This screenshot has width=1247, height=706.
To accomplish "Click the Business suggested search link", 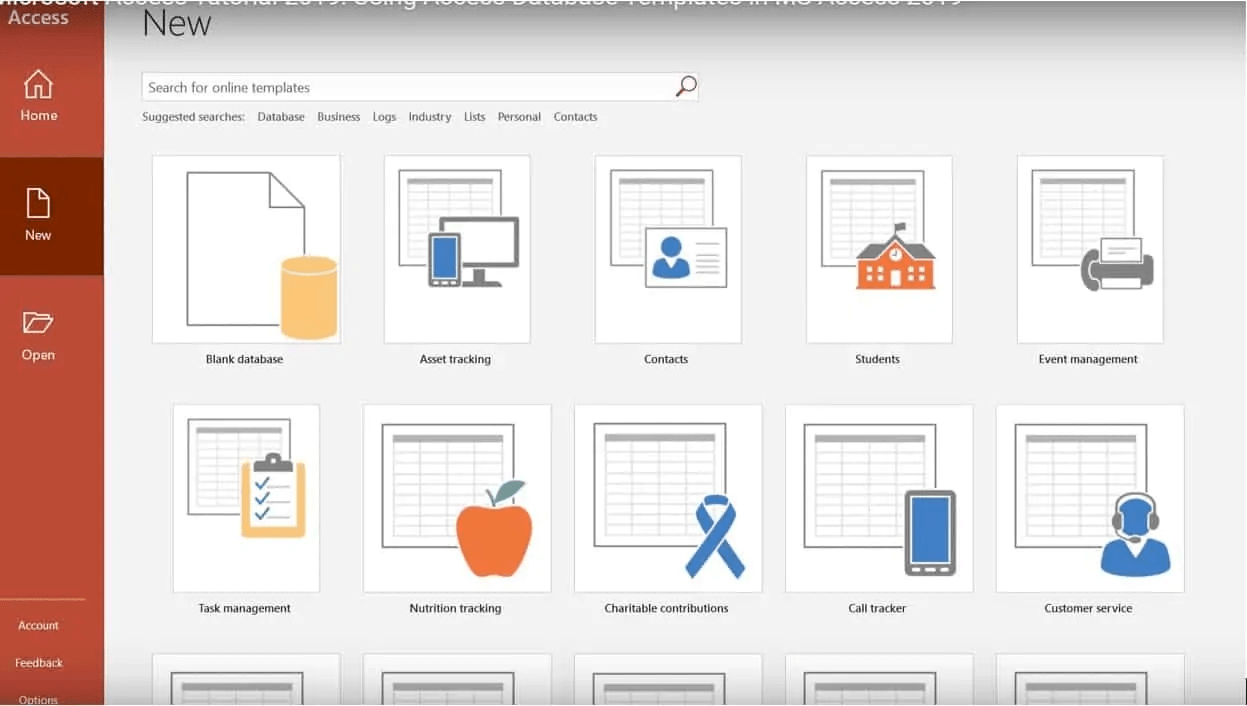I will (338, 117).
